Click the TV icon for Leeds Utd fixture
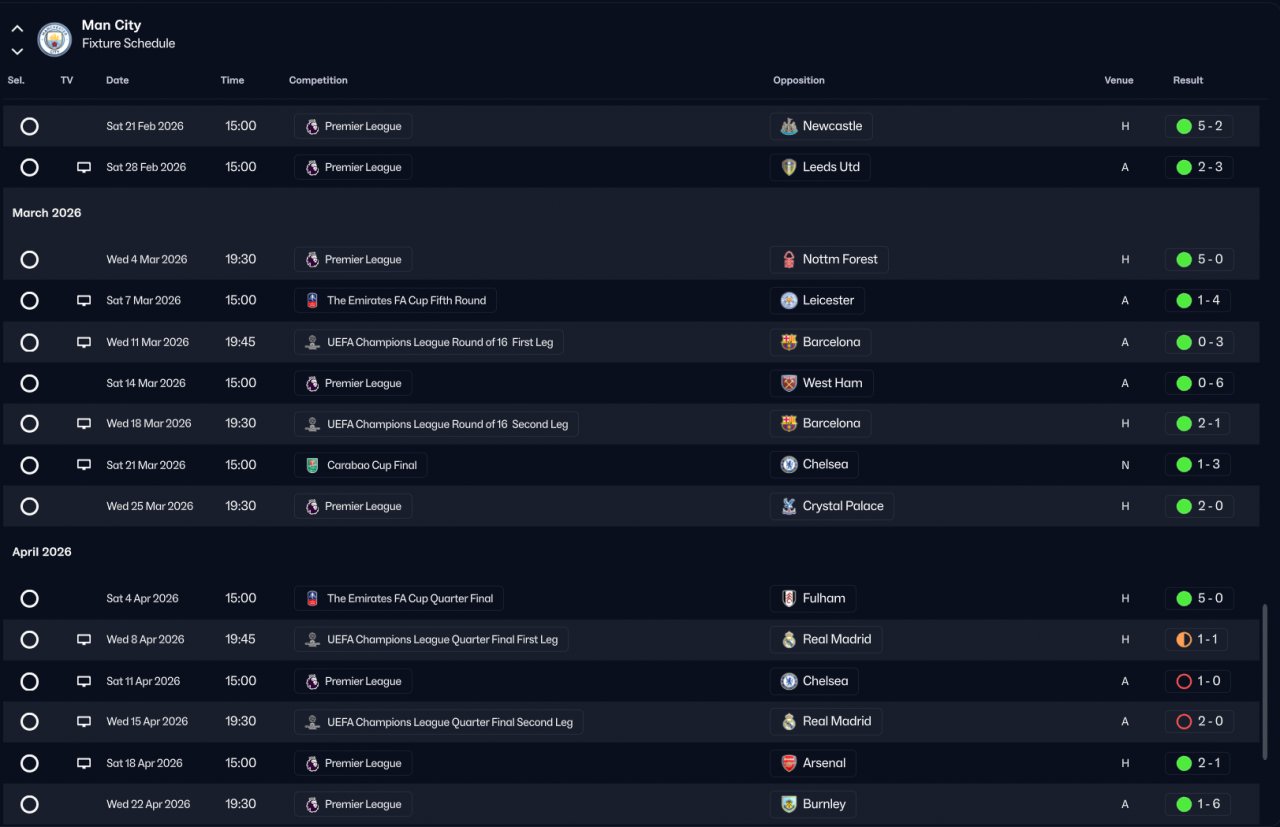Image resolution: width=1280 pixels, height=827 pixels. point(84,168)
